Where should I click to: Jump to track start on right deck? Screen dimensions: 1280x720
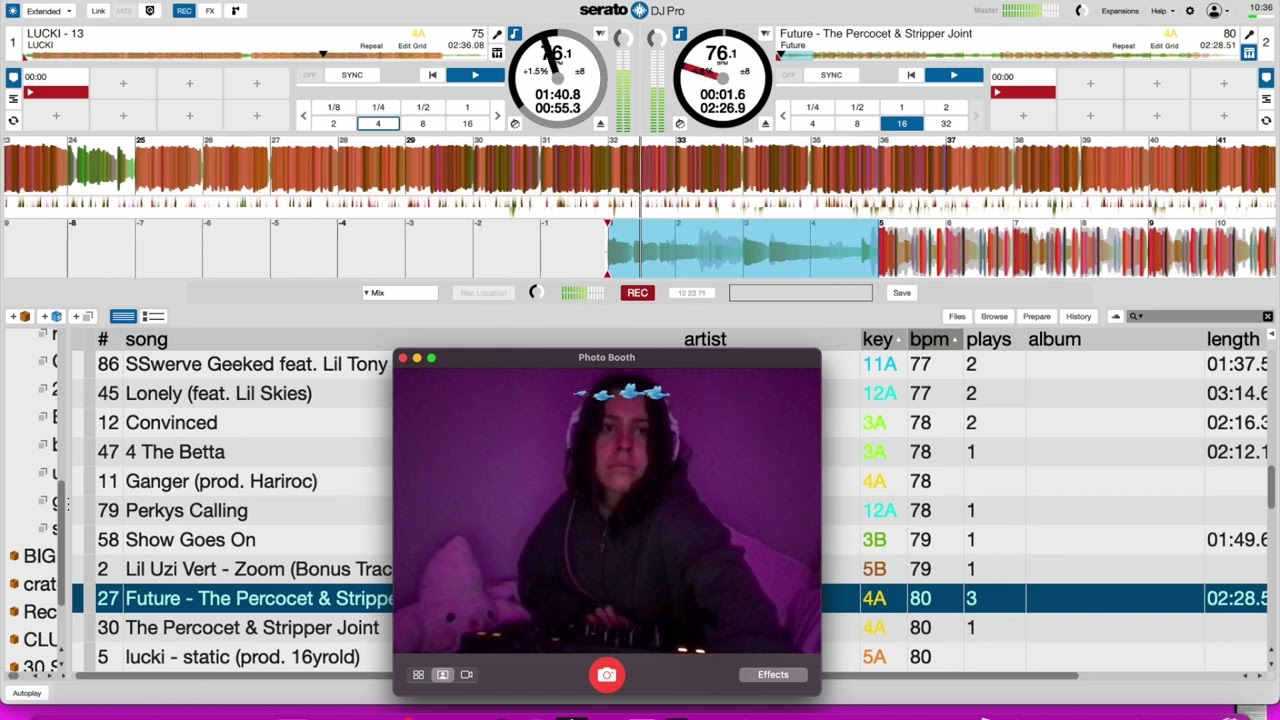[x=911, y=75]
